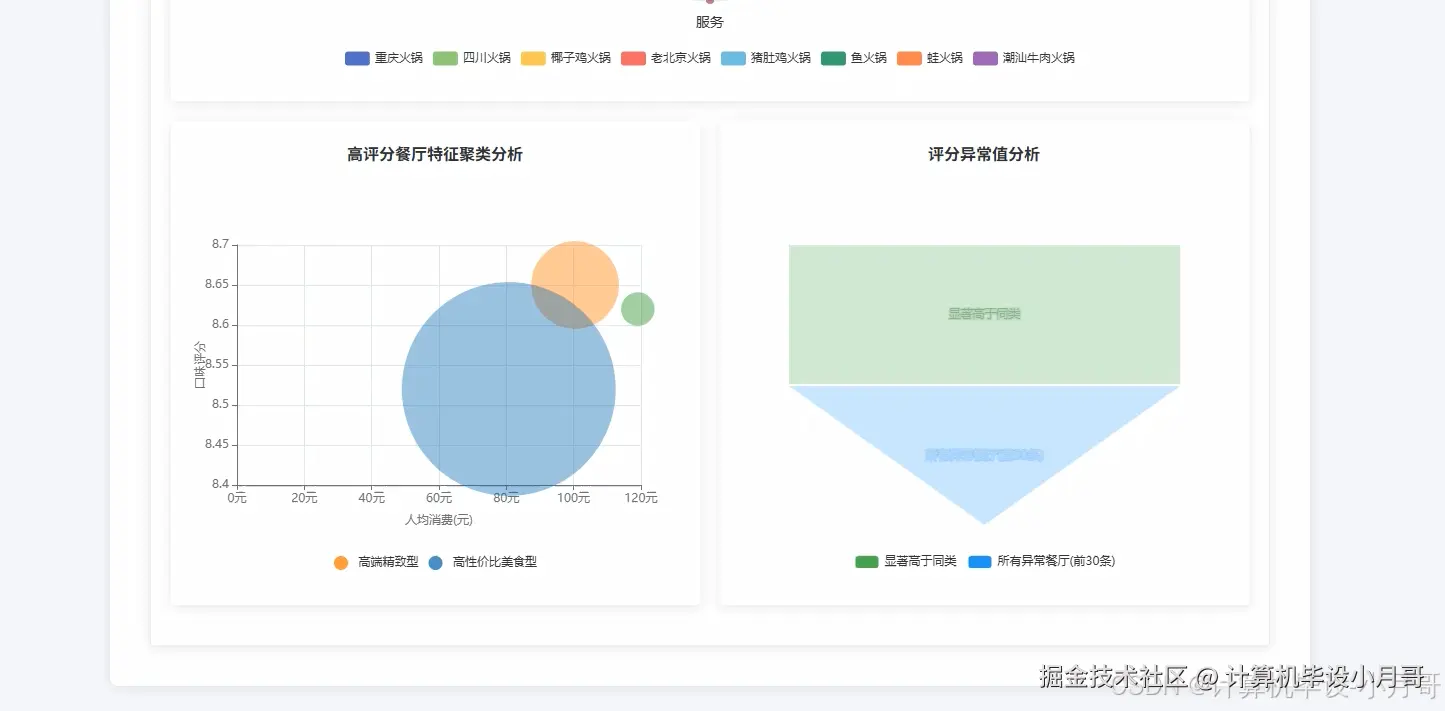Click the large blue bubble in cluster chart
This screenshot has width=1445, height=711.
pyautogui.click(x=509, y=388)
